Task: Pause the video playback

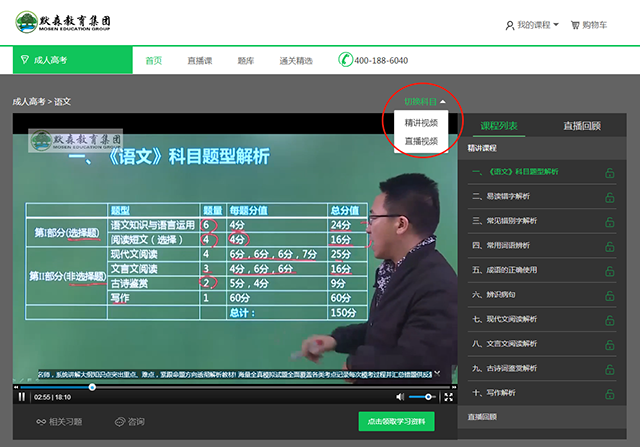Action: 22,397
